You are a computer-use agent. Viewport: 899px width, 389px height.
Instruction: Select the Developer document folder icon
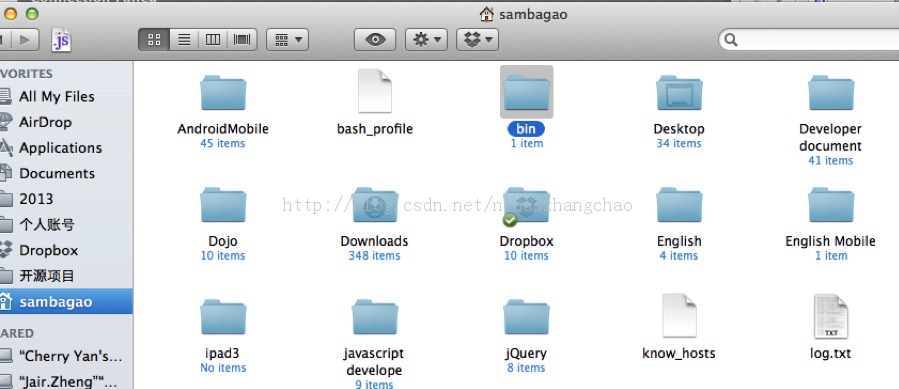tap(831, 92)
